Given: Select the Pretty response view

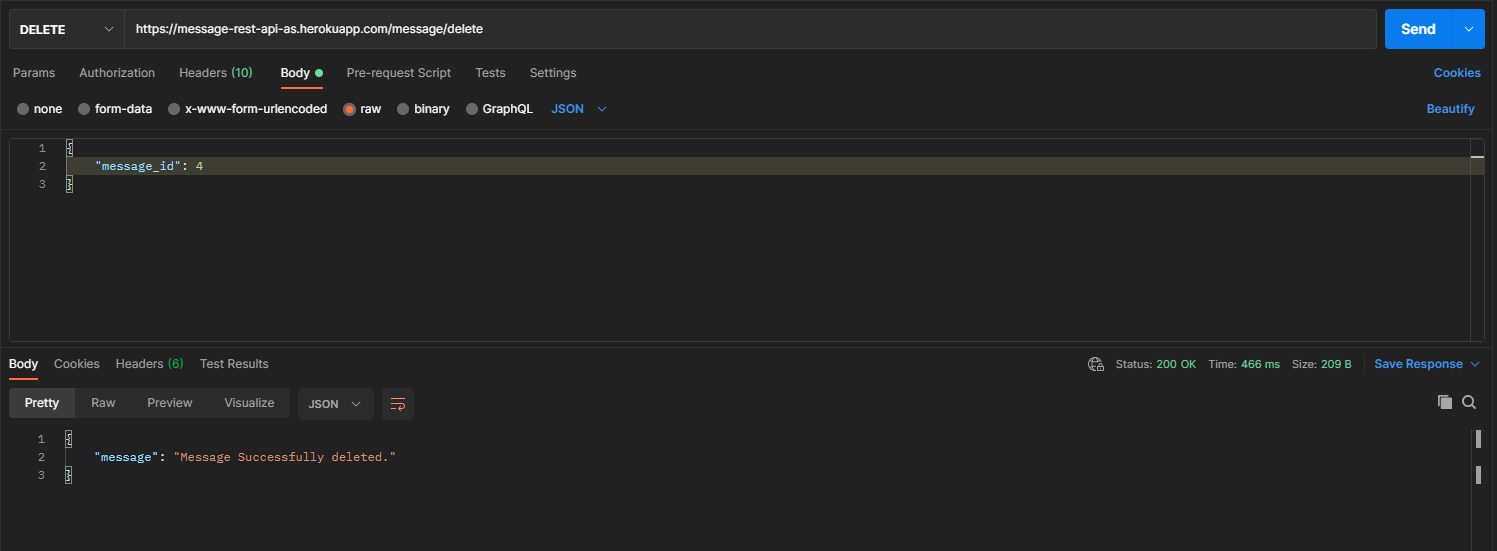Looking at the screenshot, I should tap(42, 403).
